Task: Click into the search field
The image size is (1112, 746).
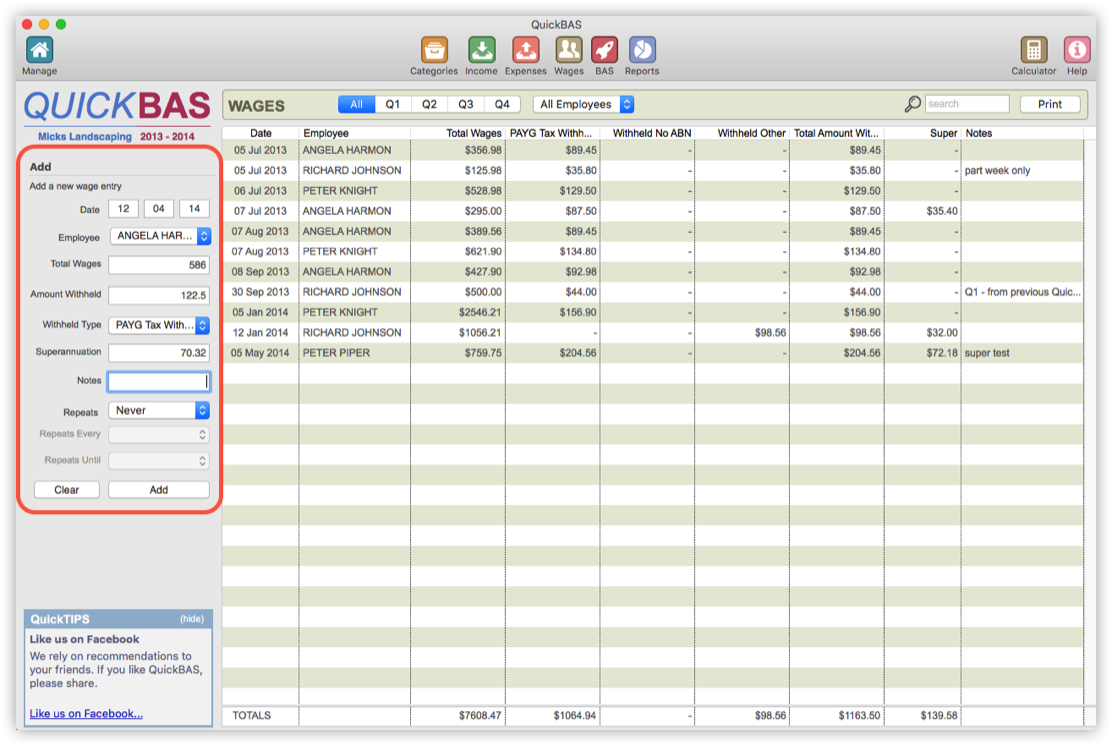Action: (x=966, y=104)
